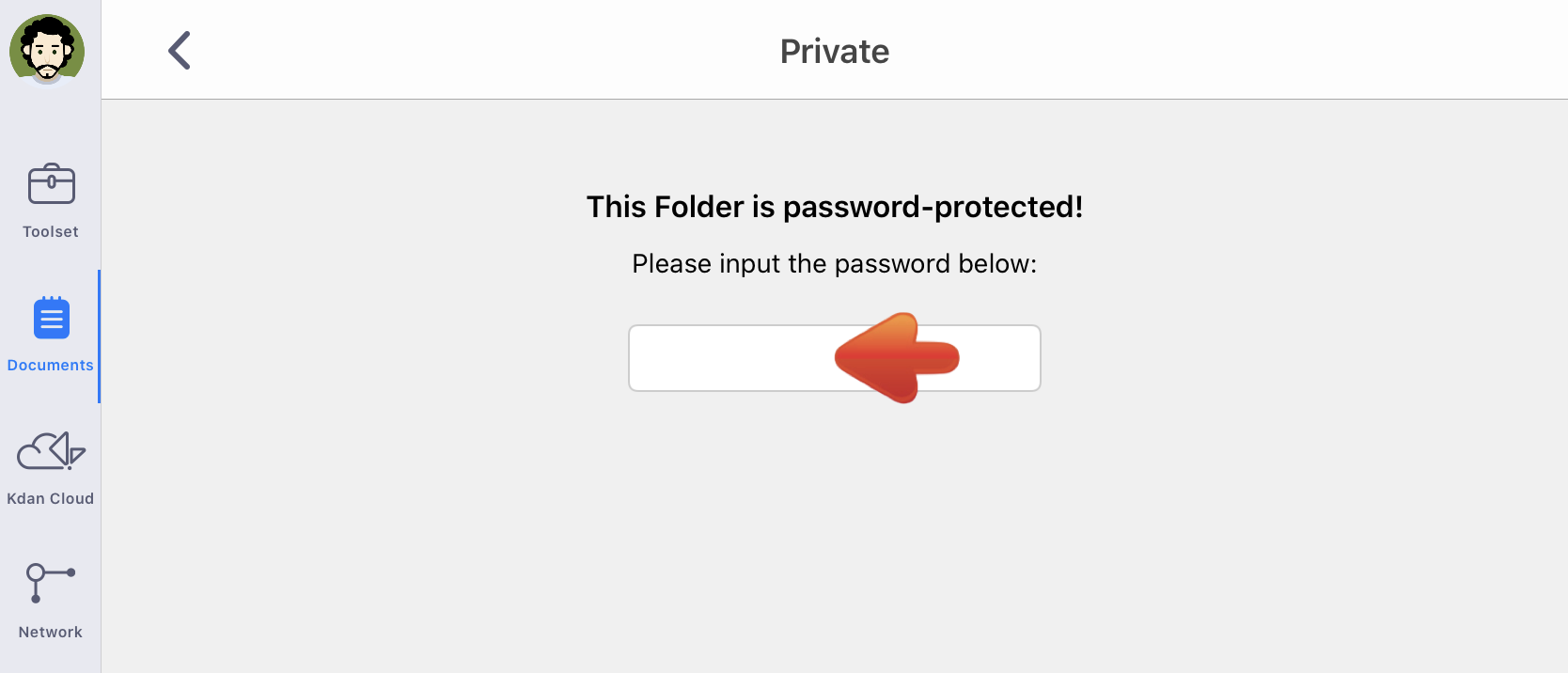The image size is (1568, 673).
Task: Click blank sidebar space between Toolset and avatar
Action: click(51, 122)
